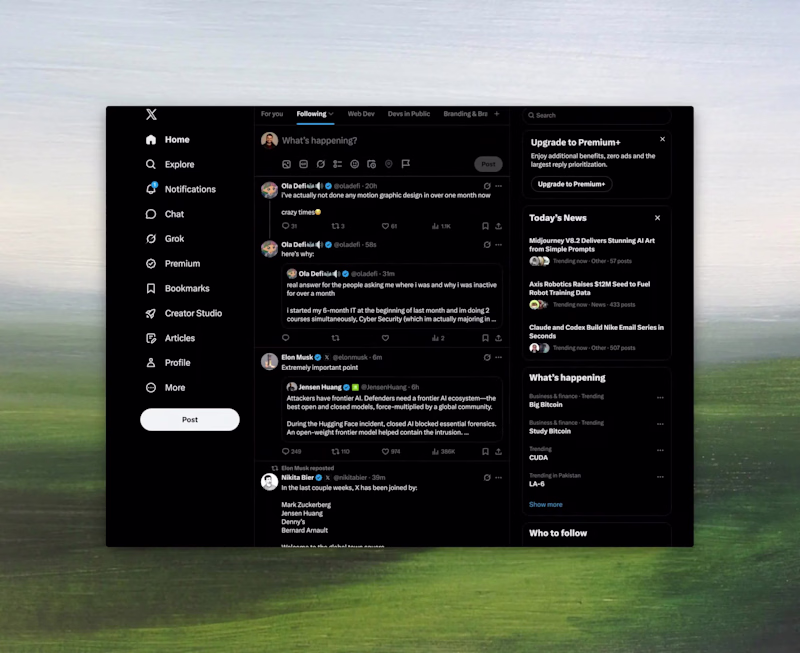The height and width of the screenshot is (653, 800).
Task: Add a GIF in composer
Action: [304, 164]
